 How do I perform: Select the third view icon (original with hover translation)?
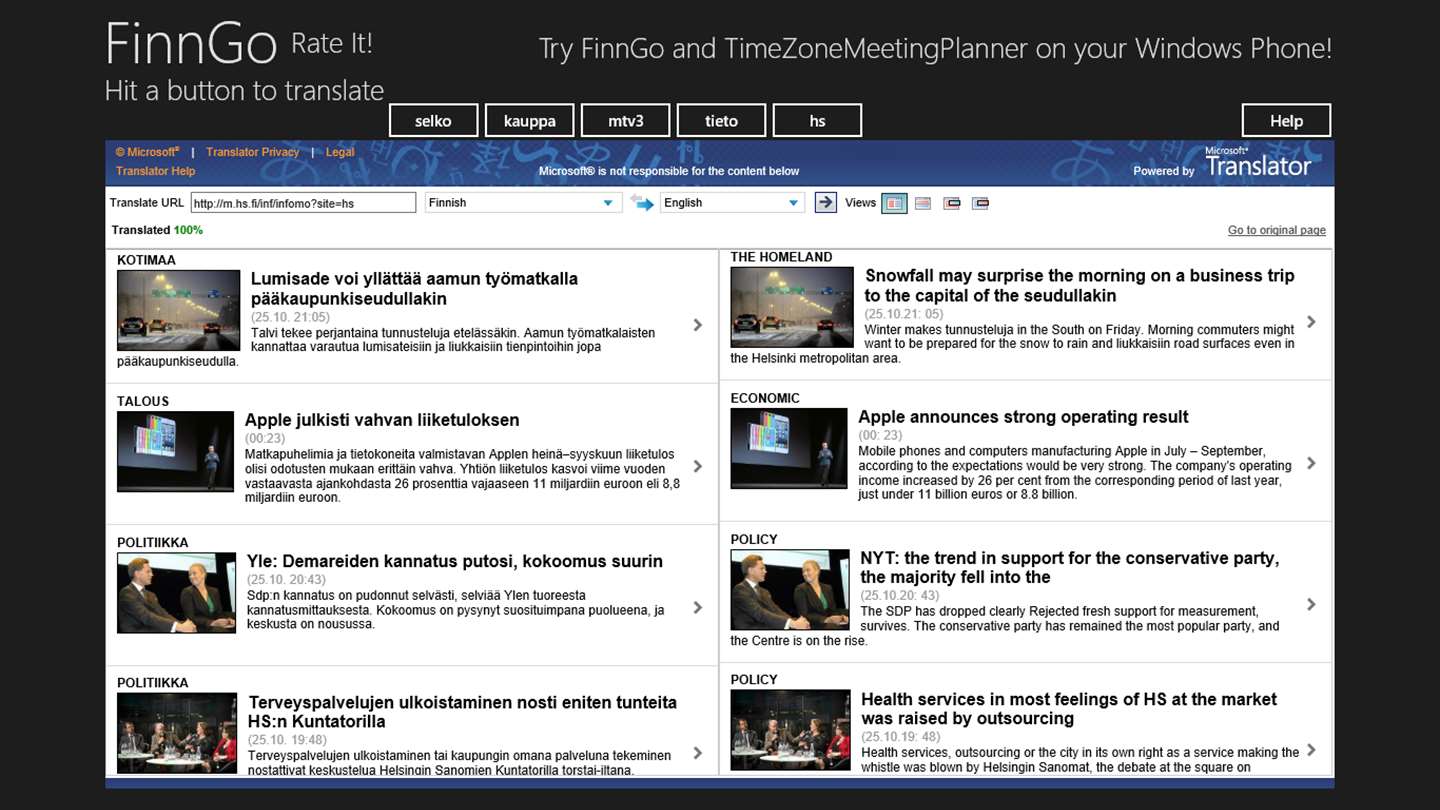click(952, 203)
